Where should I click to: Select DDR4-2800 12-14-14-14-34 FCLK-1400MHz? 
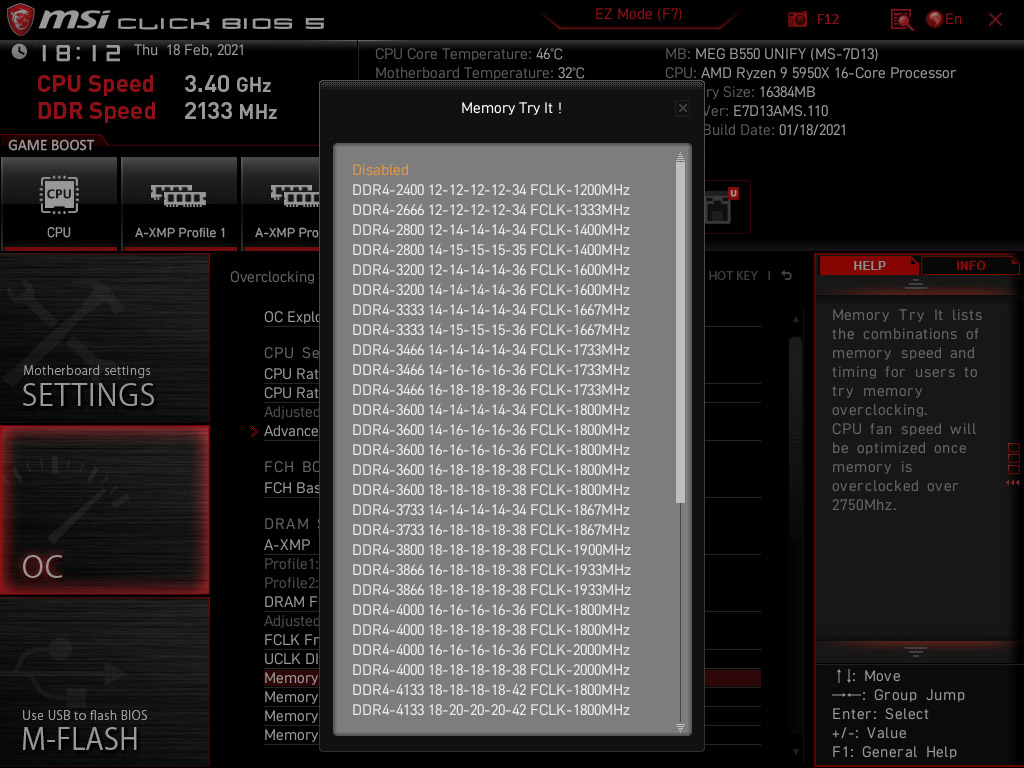491,230
